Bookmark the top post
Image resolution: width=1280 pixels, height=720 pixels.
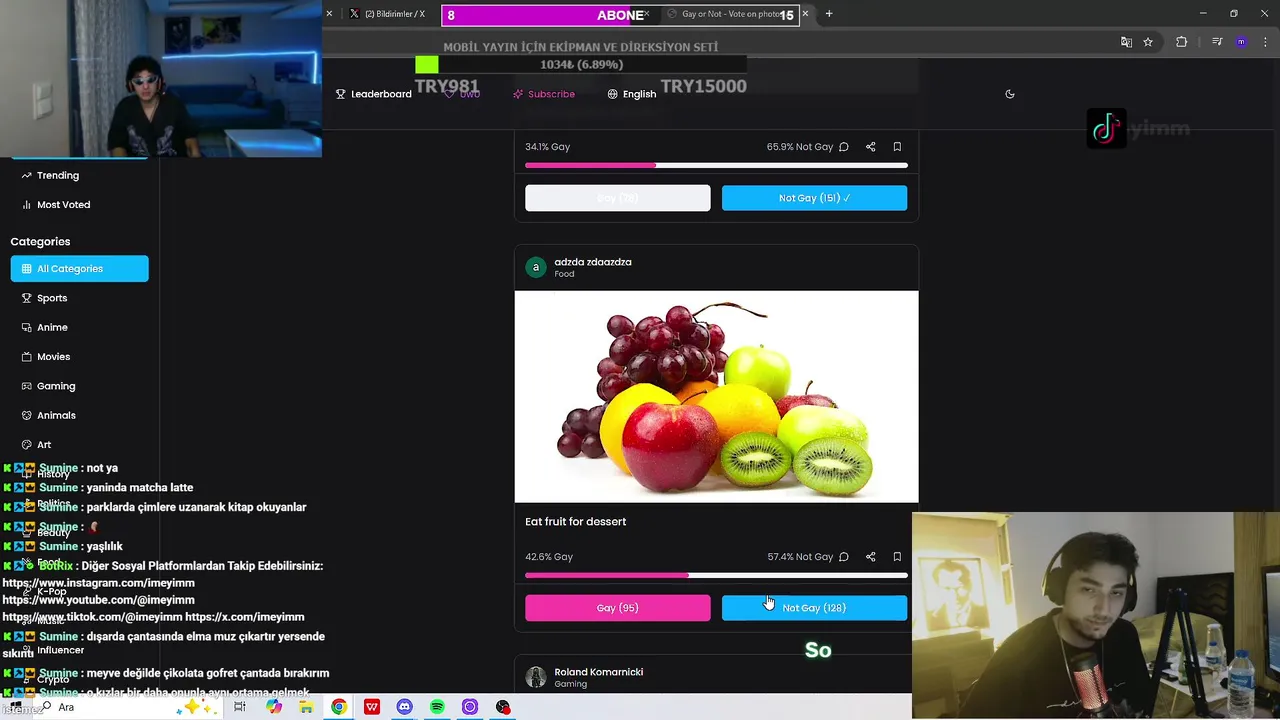(x=897, y=147)
